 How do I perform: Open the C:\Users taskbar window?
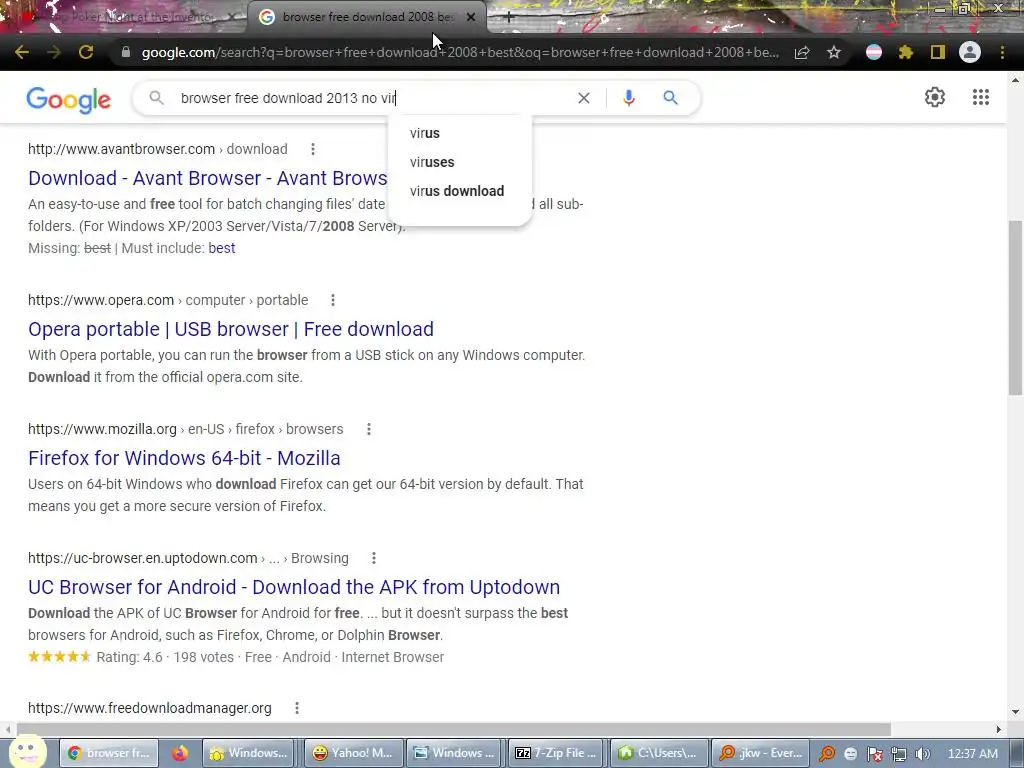[x=658, y=753]
